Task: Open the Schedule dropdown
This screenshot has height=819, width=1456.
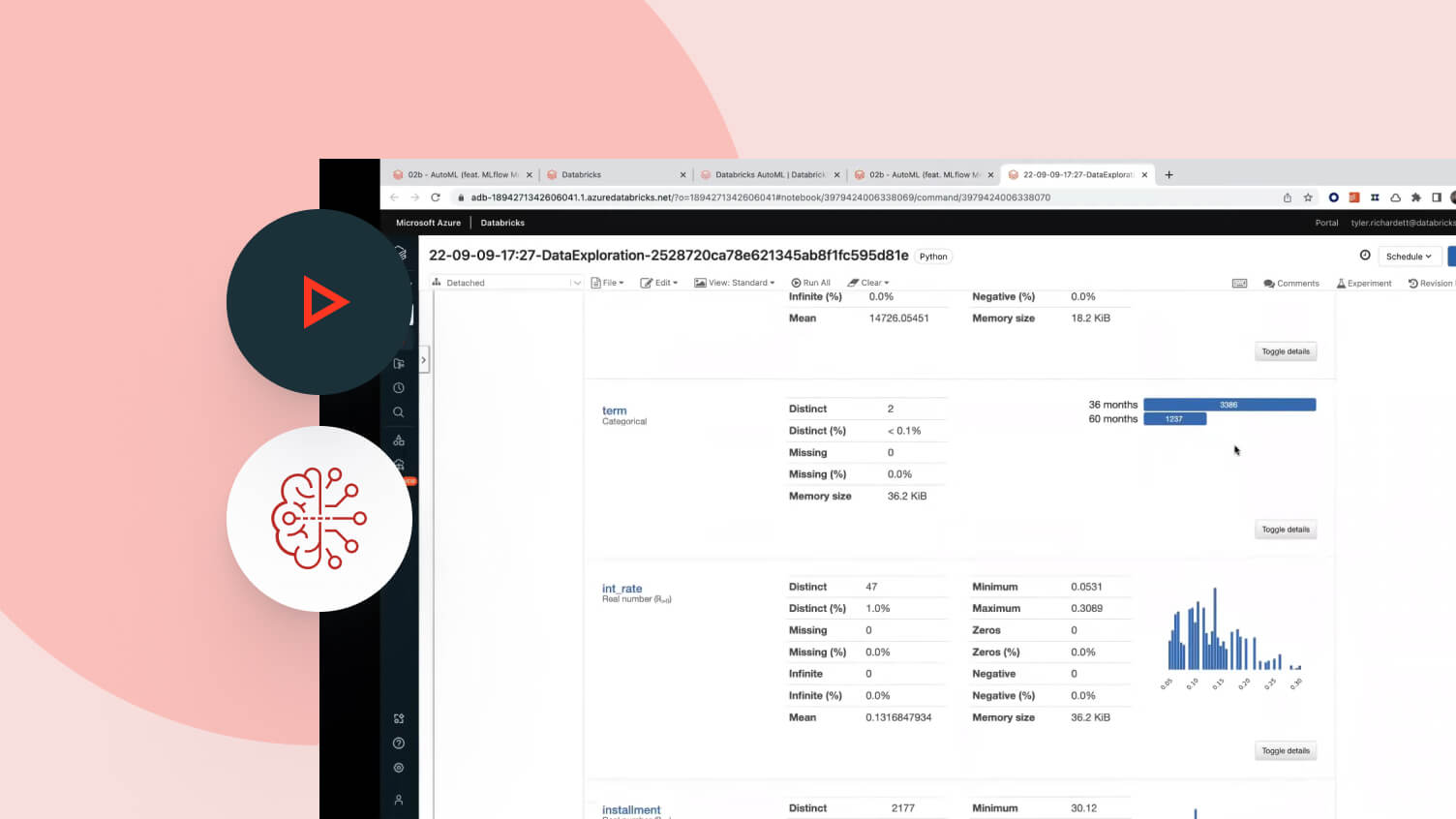Action: click(x=1409, y=257)
